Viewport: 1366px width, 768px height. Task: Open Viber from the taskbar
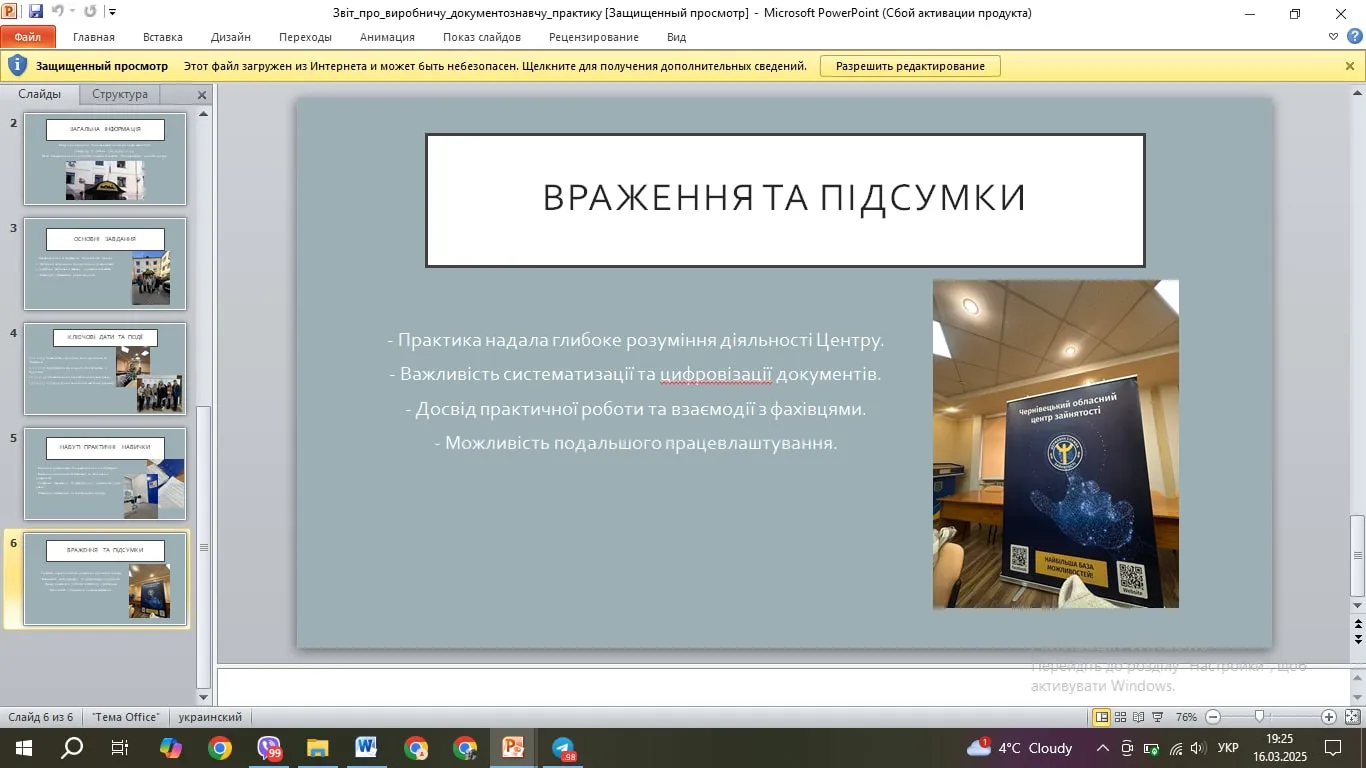coord(269,748)
